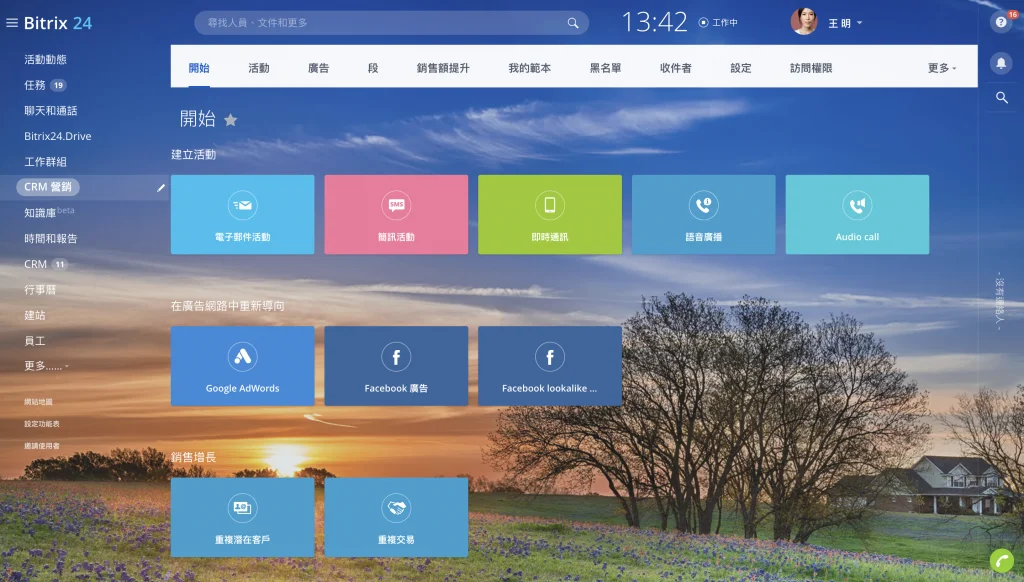Switch to the 黑名單 tab
This screenshot has width=1024, height=582.
point(605,68)
